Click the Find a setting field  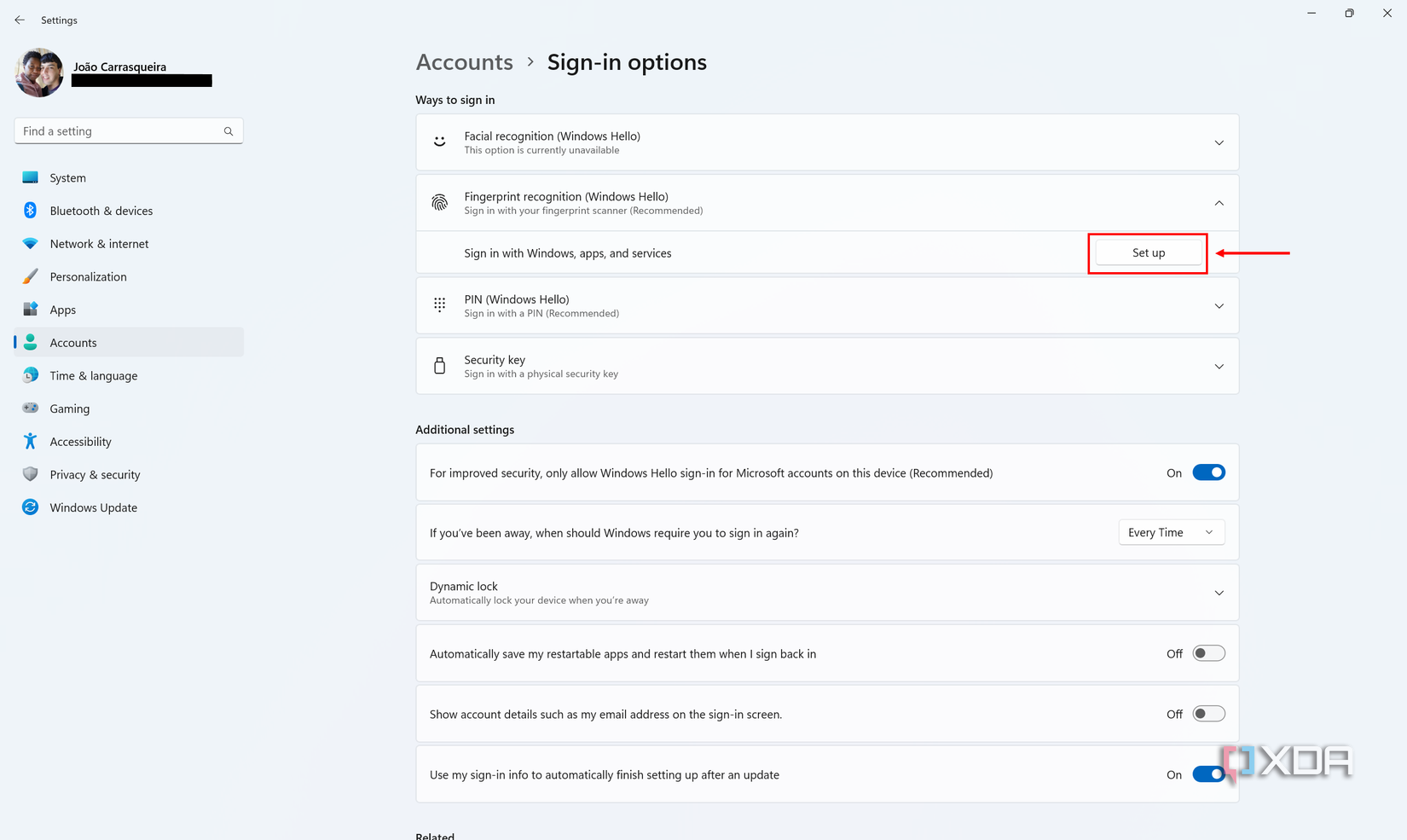118,131
